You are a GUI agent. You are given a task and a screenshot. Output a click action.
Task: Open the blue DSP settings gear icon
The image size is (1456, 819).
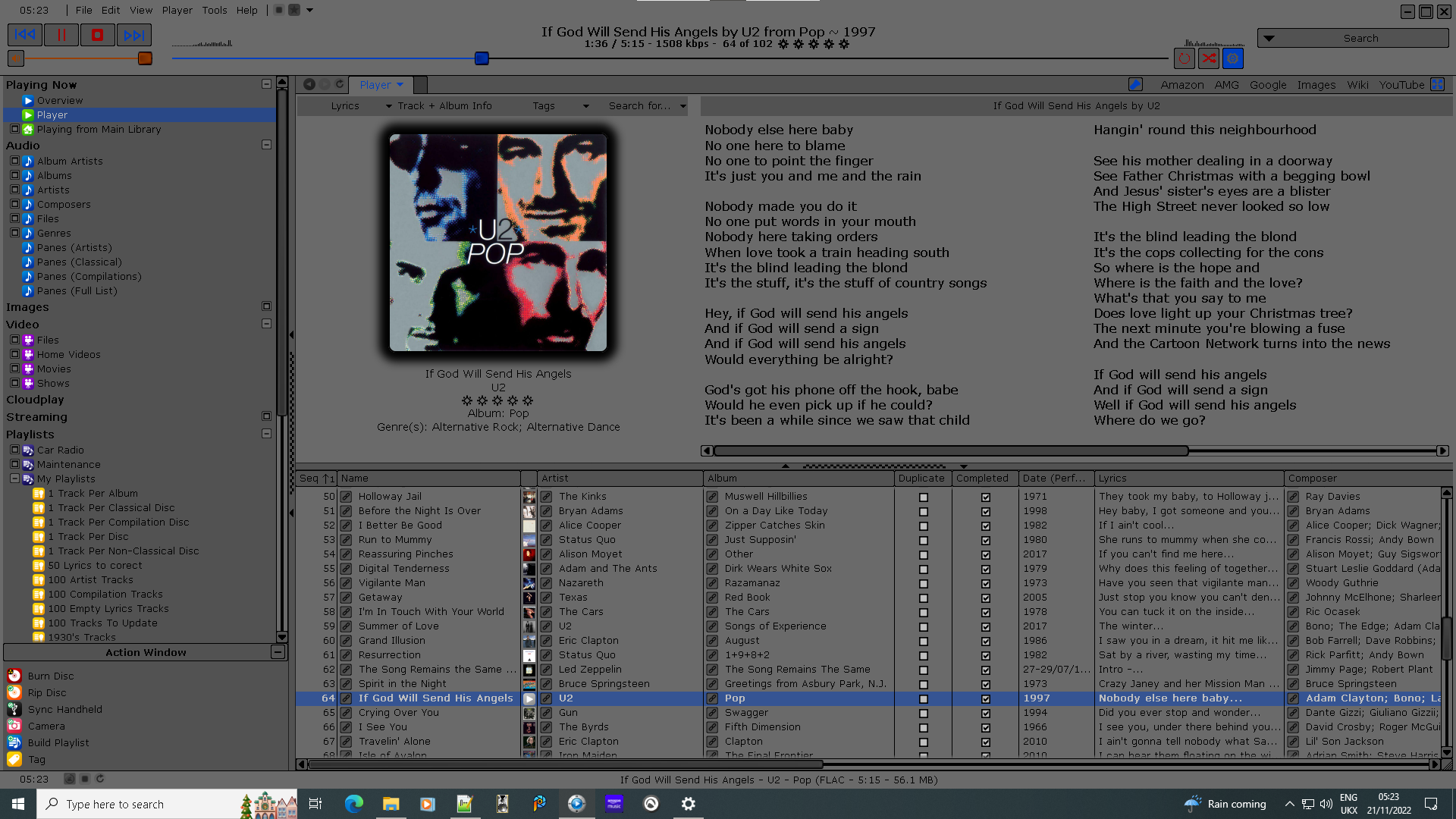point(1233,58)
